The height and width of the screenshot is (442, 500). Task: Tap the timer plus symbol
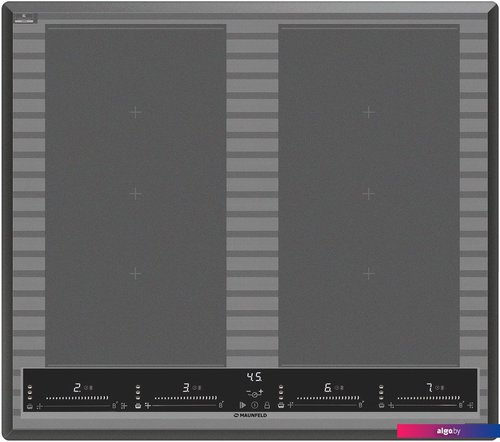pos(261,391)
